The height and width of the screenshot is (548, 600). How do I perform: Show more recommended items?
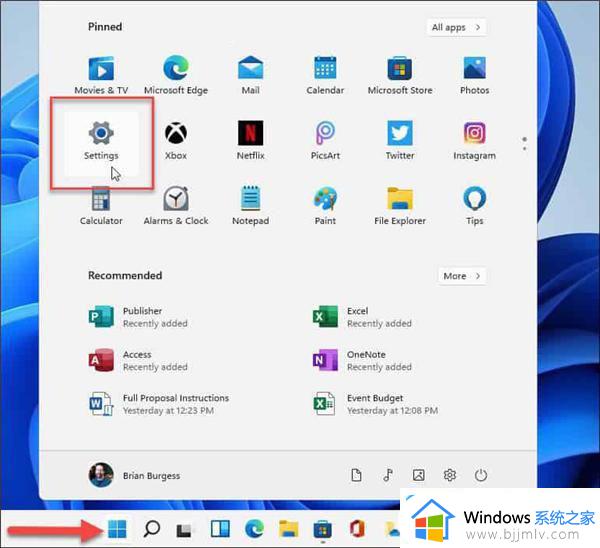(x=462, y=276)
